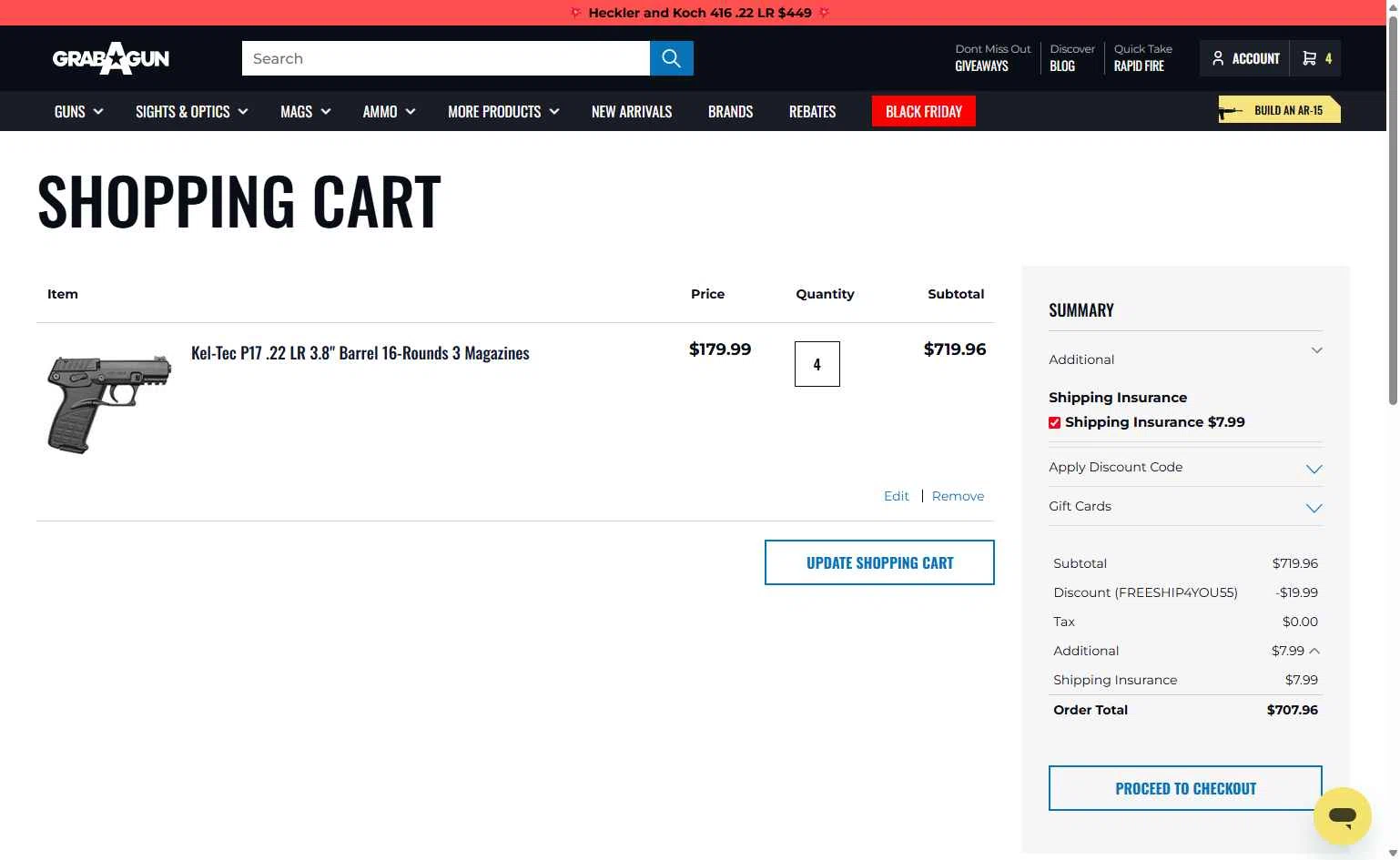Click into the Search input field
Image resolution: width=1400 pixels, height=860 pixels.
[446, 58]
